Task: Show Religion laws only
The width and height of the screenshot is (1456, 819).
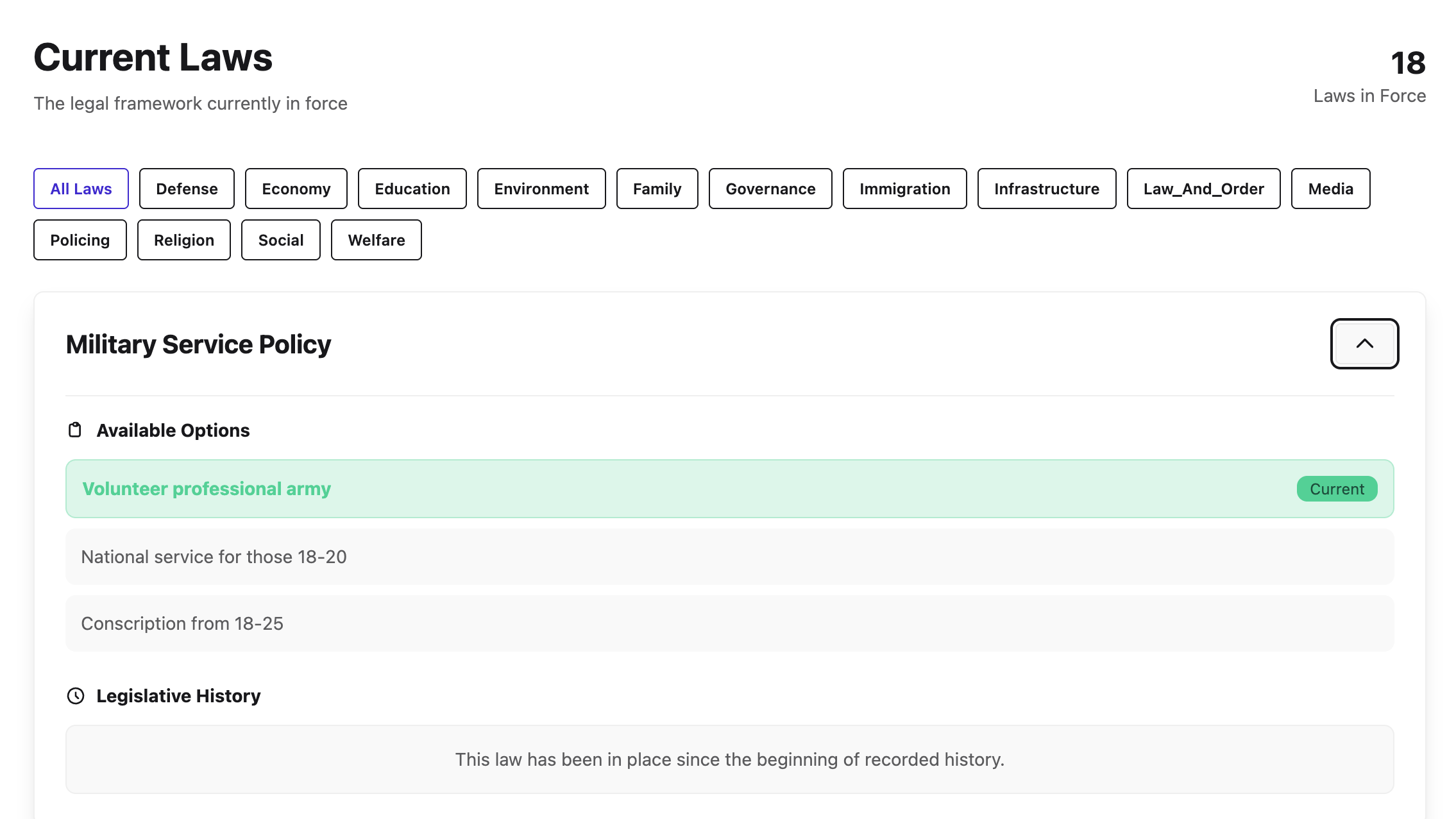Action: coord(183,240)
